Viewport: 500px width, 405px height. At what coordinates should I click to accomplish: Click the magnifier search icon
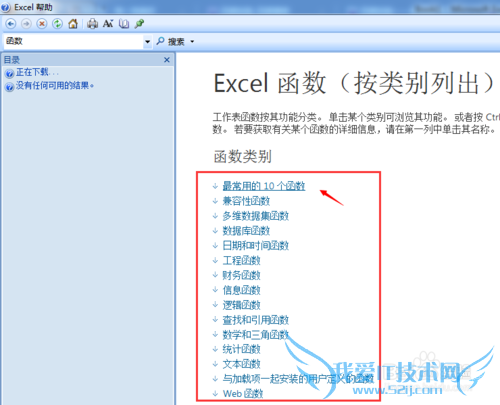tap(160, 41)
